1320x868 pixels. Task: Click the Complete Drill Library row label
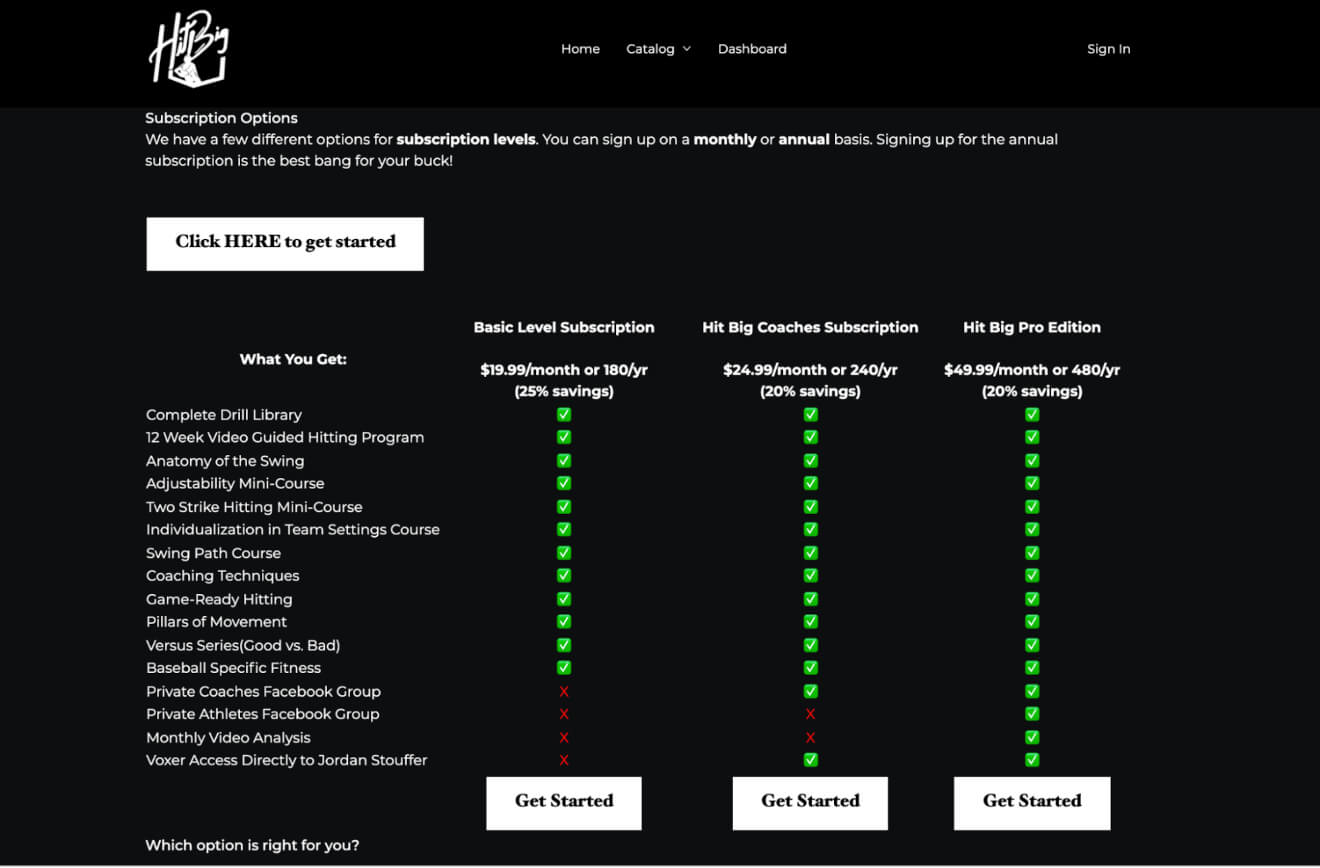click(224, 414)
